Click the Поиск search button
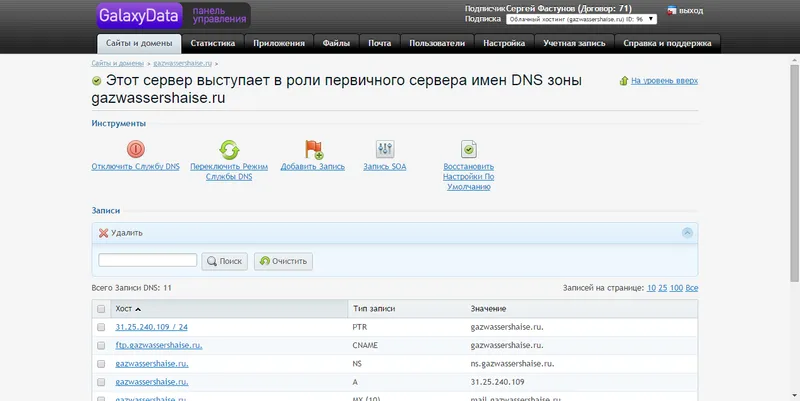This screenshot has width=800, height=401. click(224, 261)
